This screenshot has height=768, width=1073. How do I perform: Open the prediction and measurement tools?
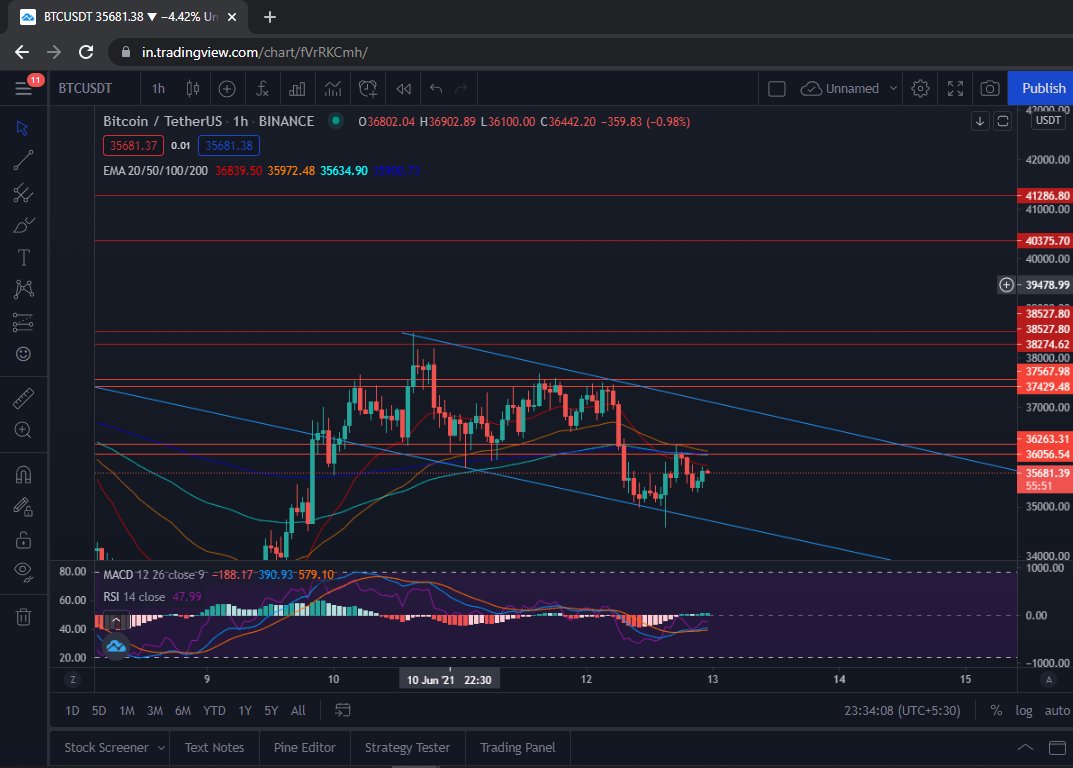(23, 322)
